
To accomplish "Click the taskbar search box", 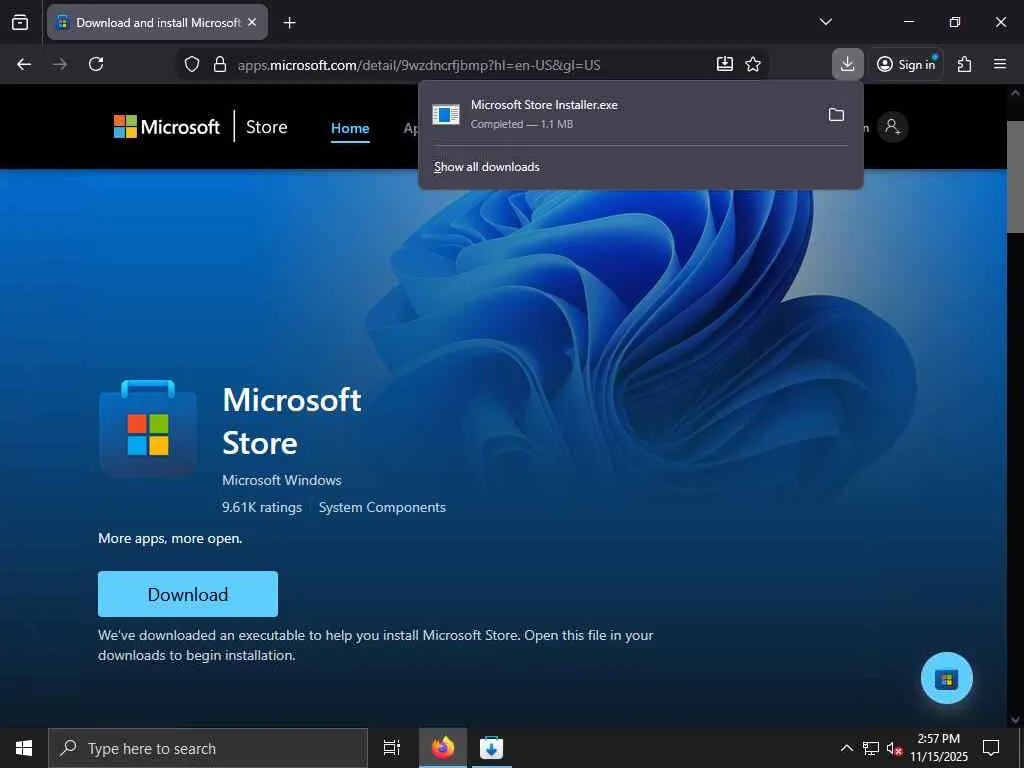I will (x=208, y=748).
